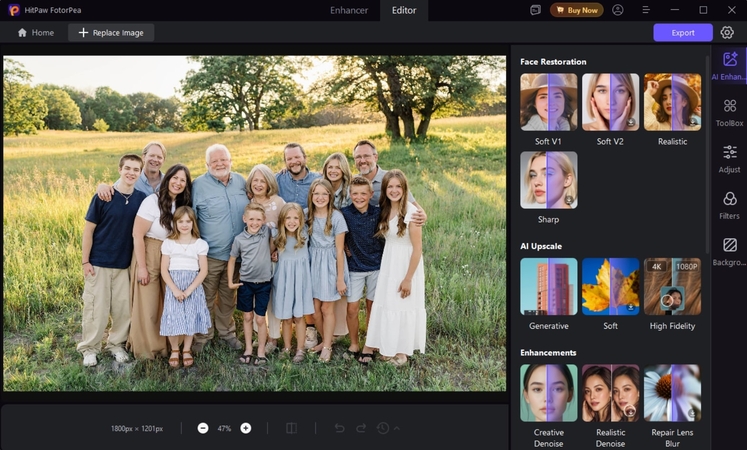Go to Home
Screen dimensions: 747x450
pos(36,32)
